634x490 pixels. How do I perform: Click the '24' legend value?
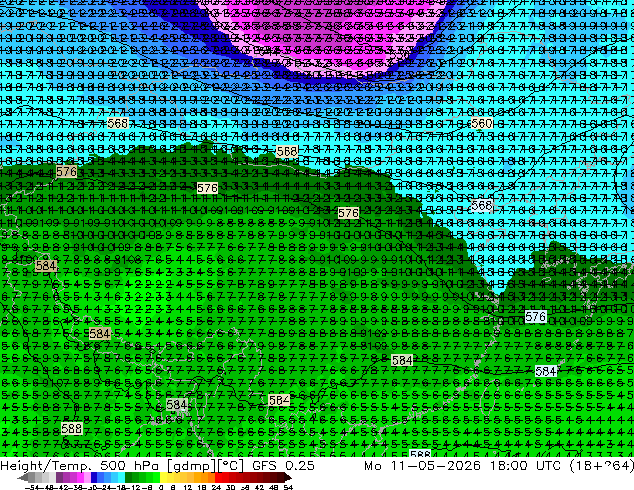pyautogui.click(x=216, y=488)
